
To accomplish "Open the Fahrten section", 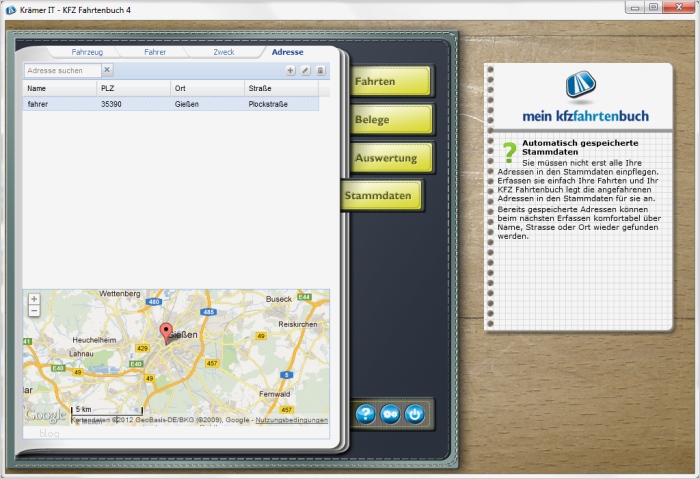I will point(391,81).
